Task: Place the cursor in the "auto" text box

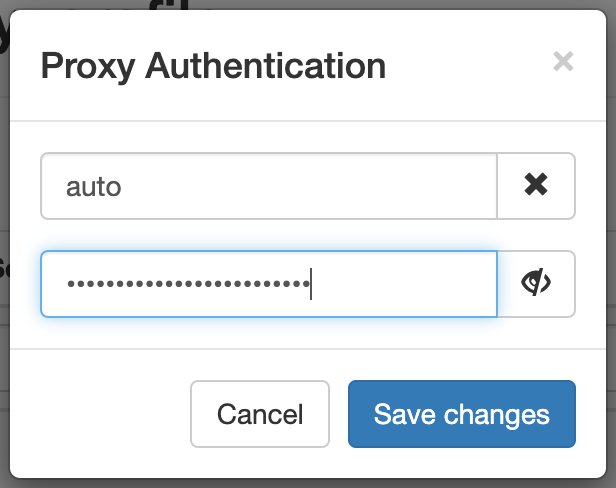Action: tap(268, 185)
